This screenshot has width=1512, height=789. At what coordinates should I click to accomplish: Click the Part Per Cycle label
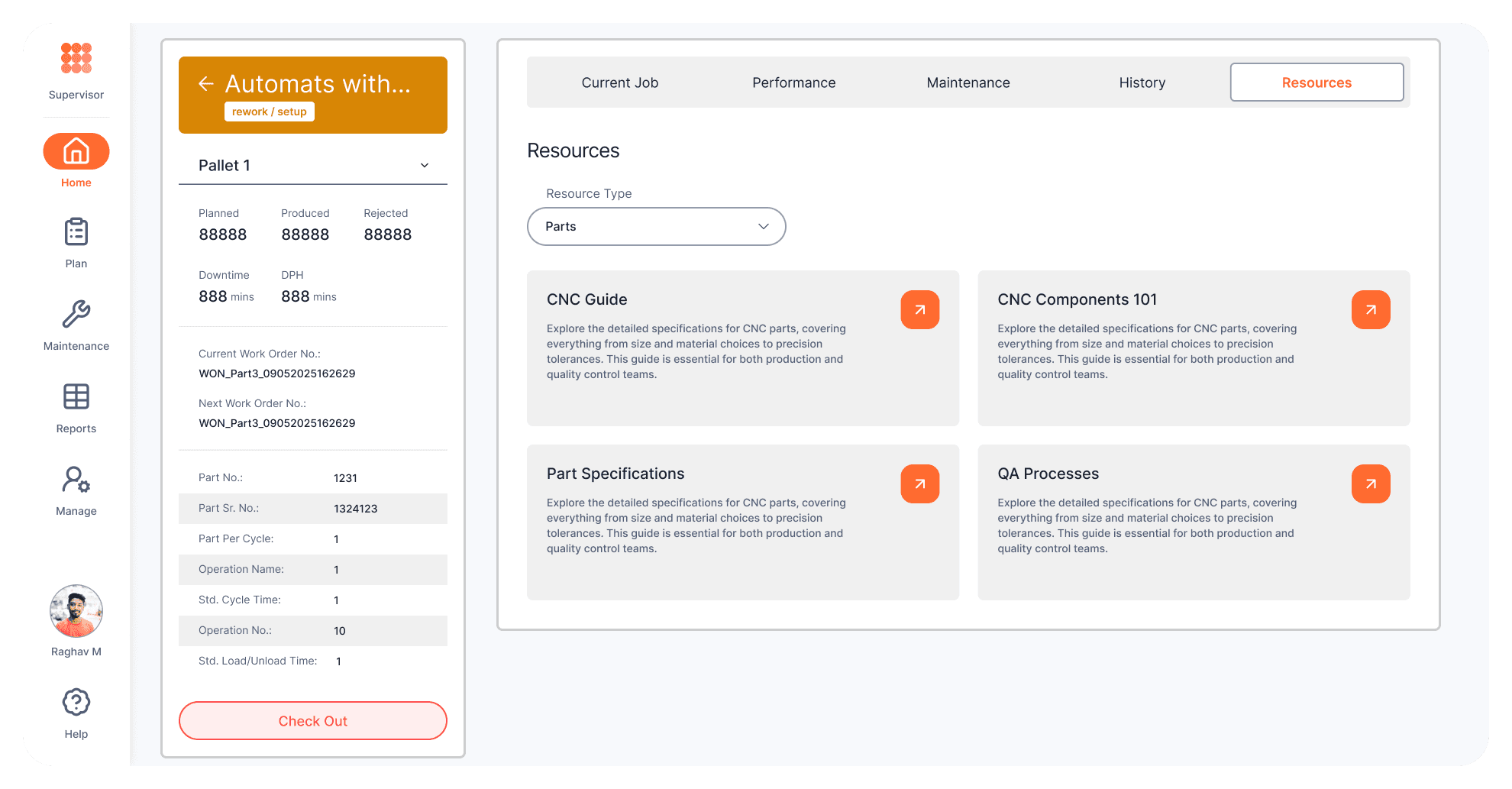(236, 538)
